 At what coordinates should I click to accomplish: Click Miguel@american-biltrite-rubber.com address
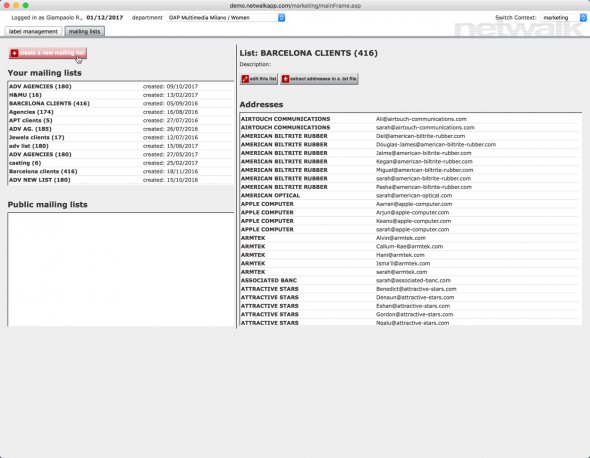[x=424, y=170]
